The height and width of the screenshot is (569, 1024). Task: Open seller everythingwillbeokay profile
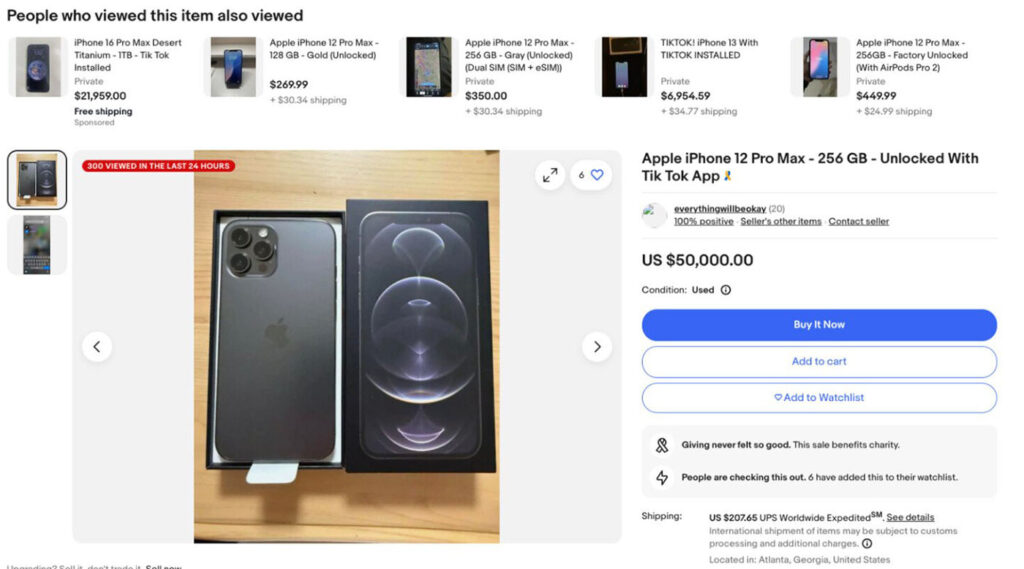tap(719, 209)
